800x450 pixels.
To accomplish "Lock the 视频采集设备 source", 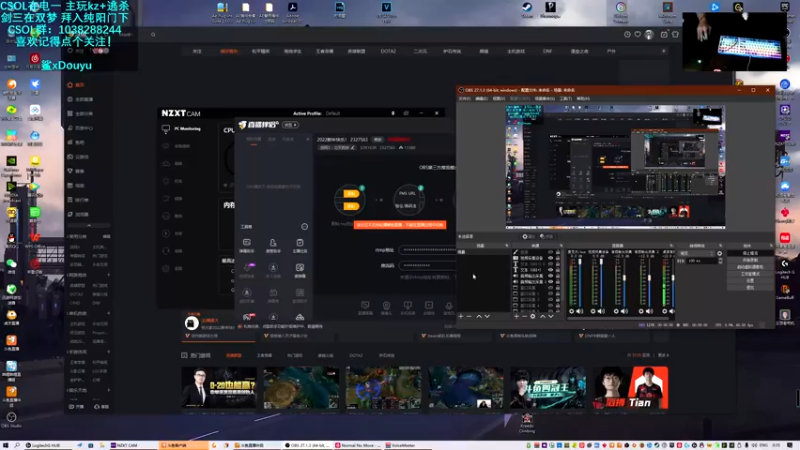I will tap(558, 258).
